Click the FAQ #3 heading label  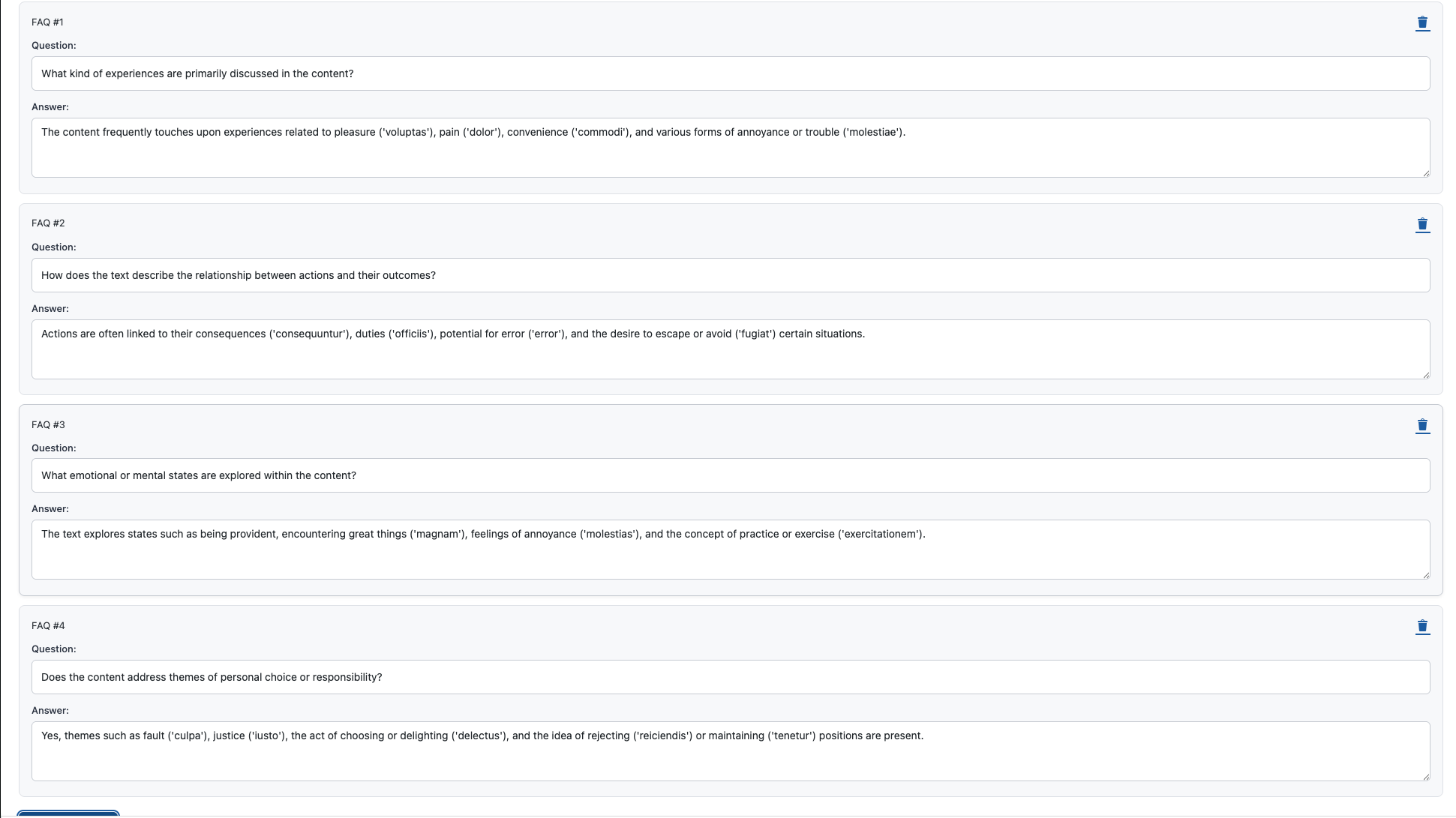[47, 424]
